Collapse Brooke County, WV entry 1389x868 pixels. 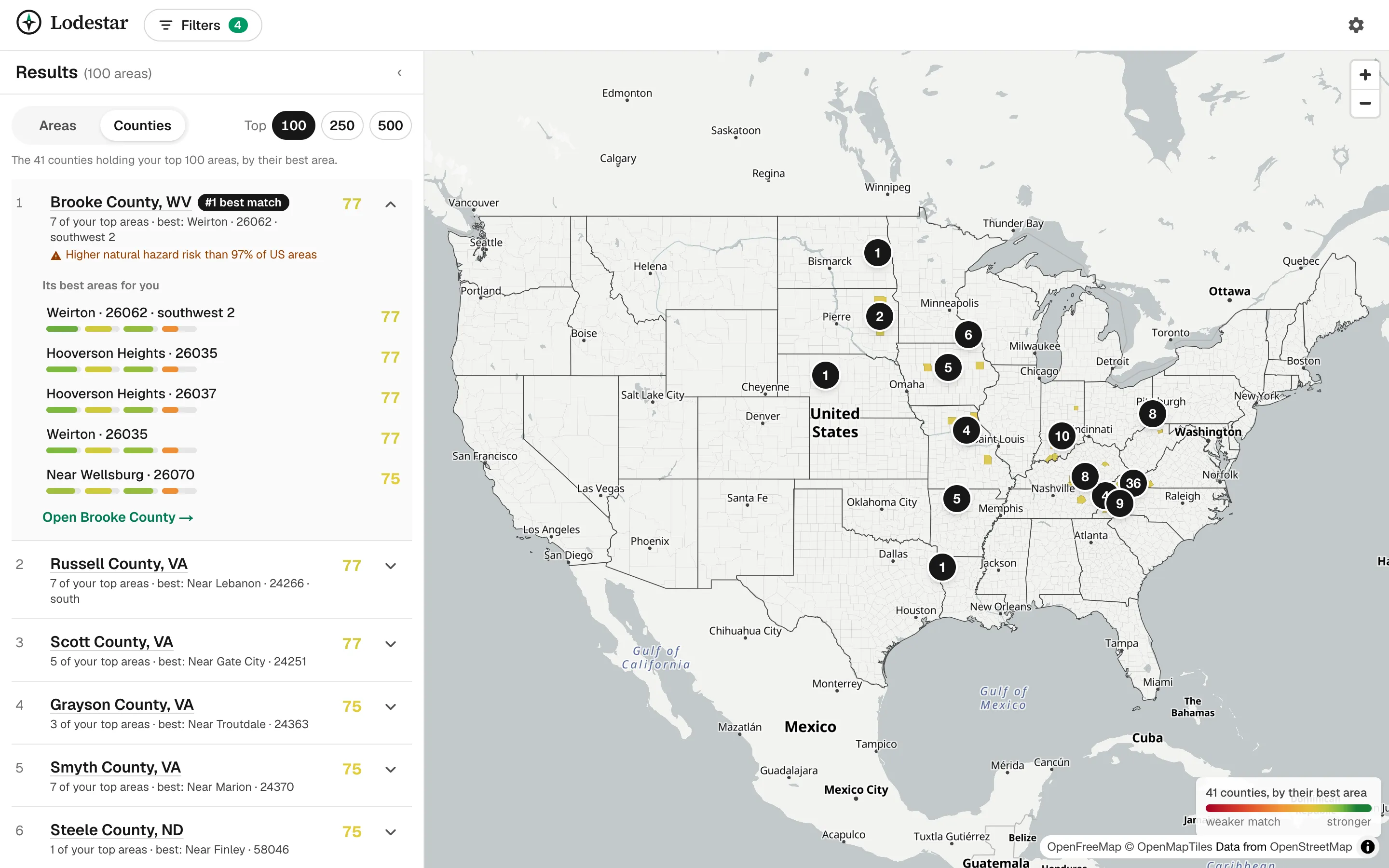(x=390, y=204)
